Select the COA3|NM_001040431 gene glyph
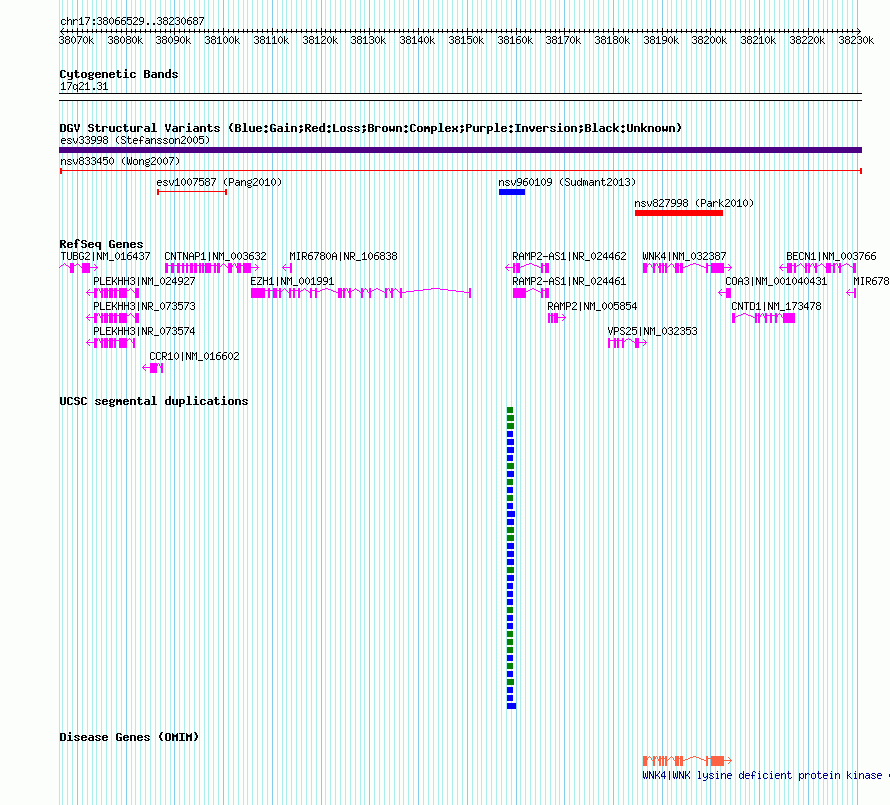 tap(724, 293)
